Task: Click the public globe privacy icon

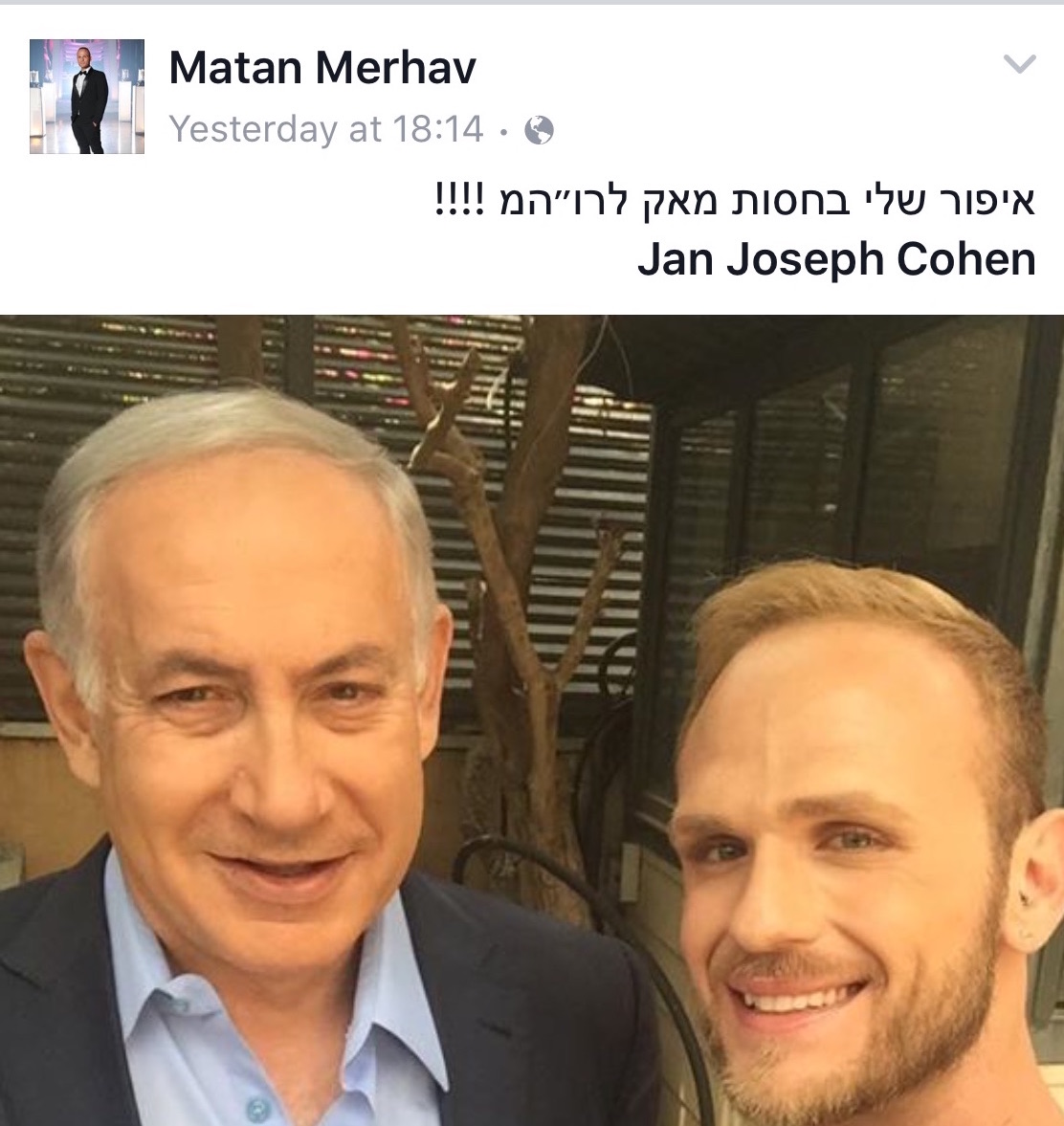Action: point(539,130)
